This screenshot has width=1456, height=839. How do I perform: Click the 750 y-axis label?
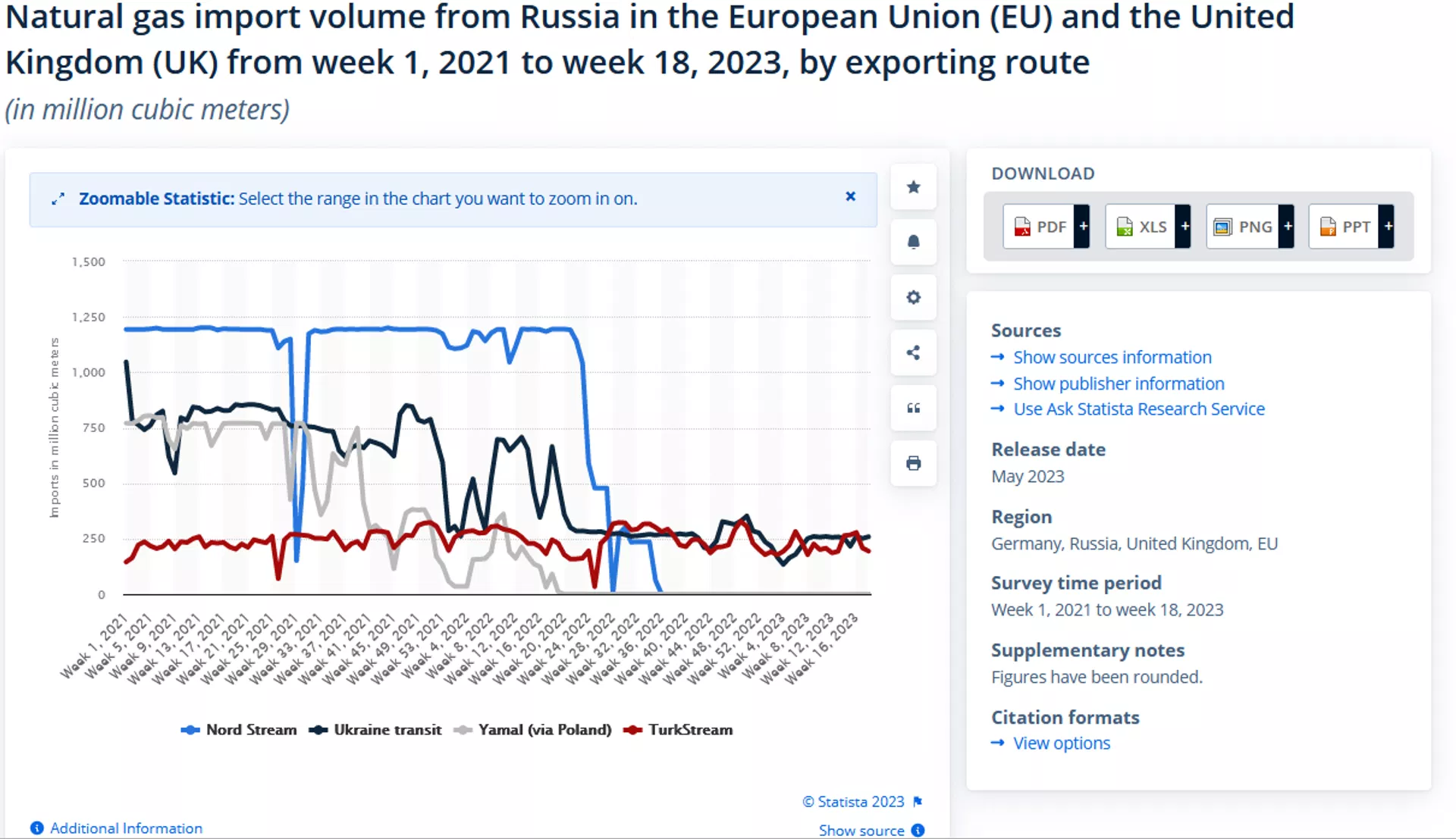(x=93, y=428)
